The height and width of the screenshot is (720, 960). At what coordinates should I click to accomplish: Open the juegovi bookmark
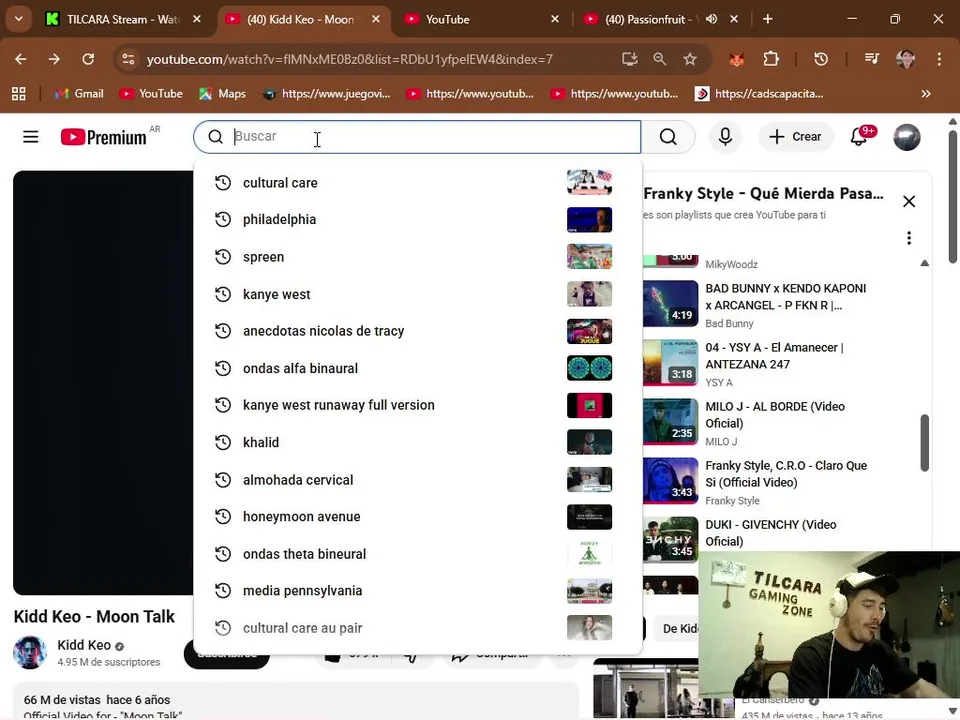327,94
